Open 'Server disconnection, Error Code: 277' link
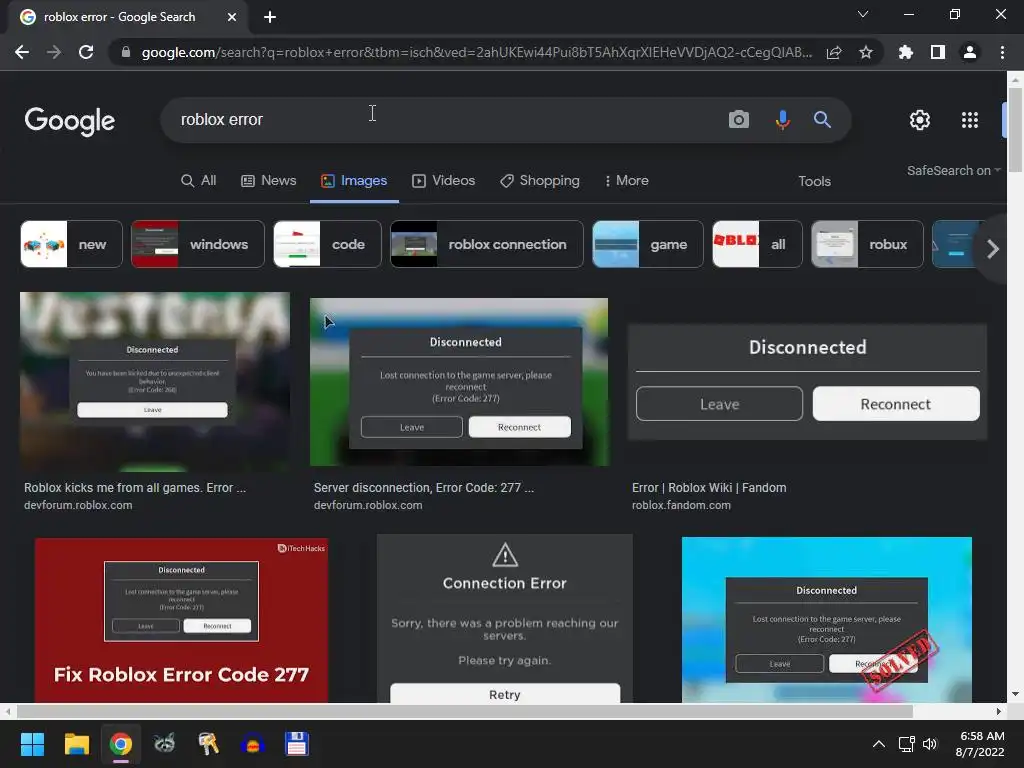Viewport: 1024px width, 768px height. pos(424,488)
